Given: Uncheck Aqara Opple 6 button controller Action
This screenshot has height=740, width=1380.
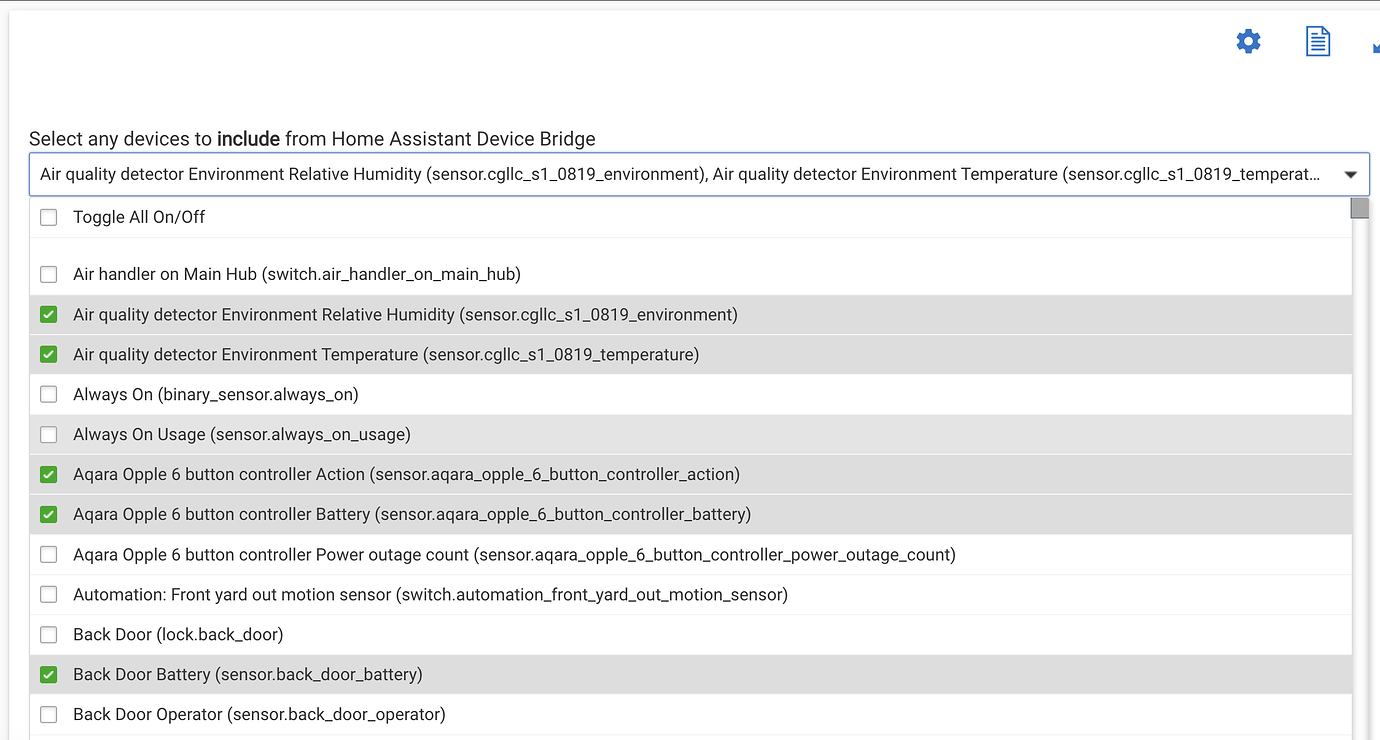Looking at the screenshot, I should 48,474.
